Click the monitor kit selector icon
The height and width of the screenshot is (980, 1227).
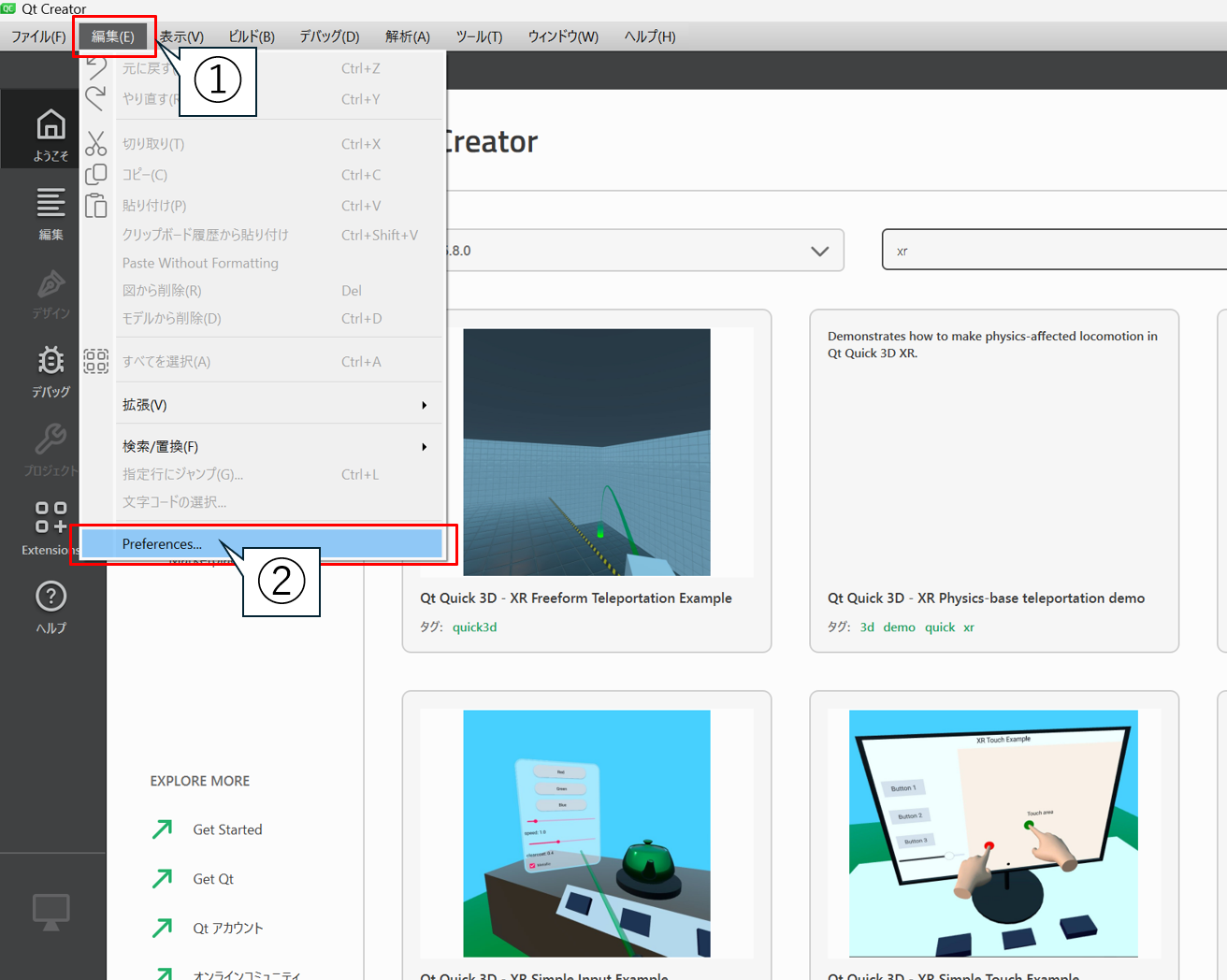tap(51, 912)
